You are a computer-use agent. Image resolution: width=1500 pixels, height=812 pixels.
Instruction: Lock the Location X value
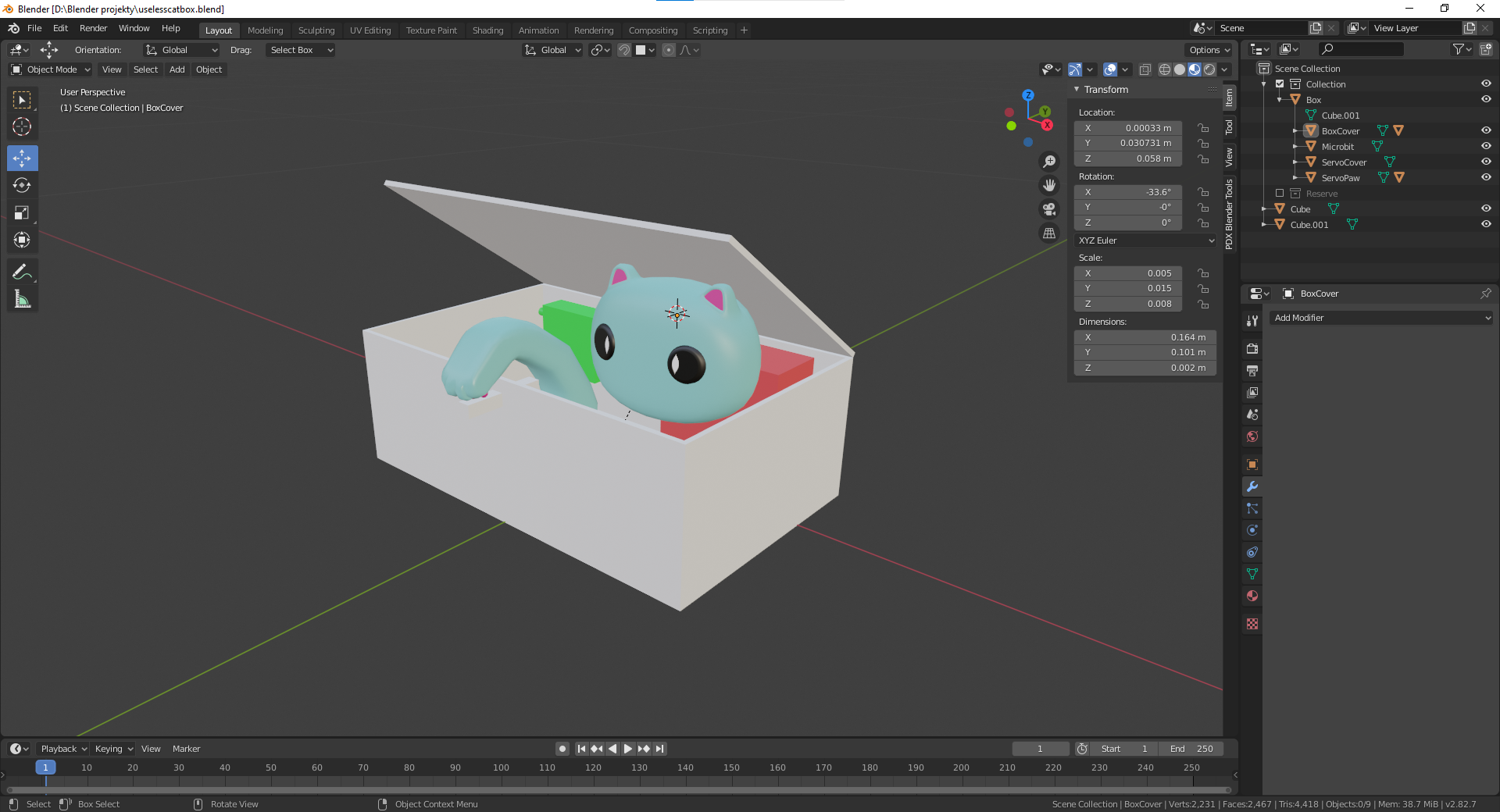pos(1203,128)
